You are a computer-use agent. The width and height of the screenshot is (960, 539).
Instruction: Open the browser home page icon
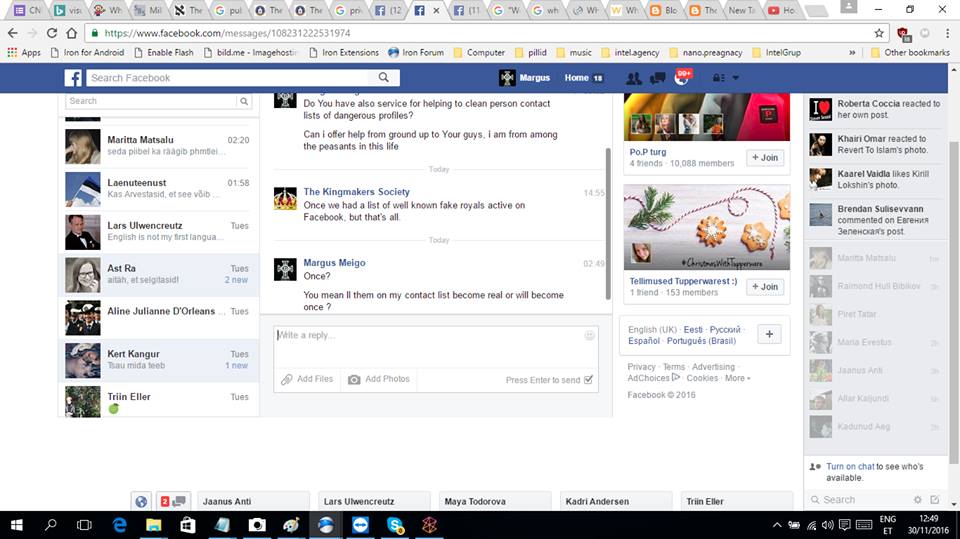click(72, 33)
